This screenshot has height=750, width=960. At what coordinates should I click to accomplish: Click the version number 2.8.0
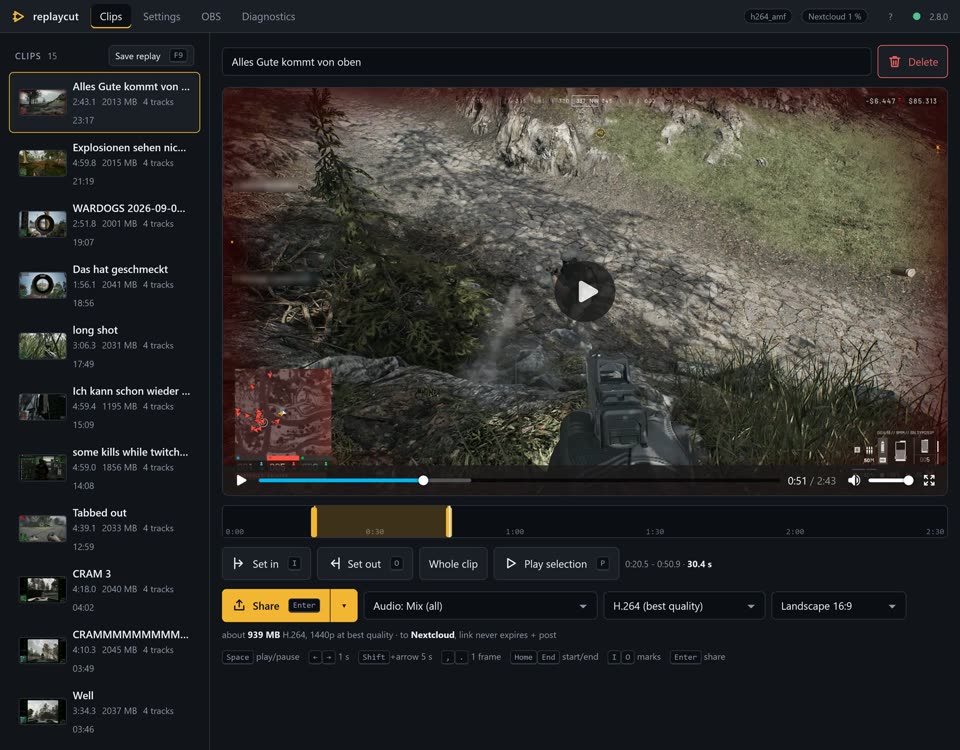tap(938, 17)
